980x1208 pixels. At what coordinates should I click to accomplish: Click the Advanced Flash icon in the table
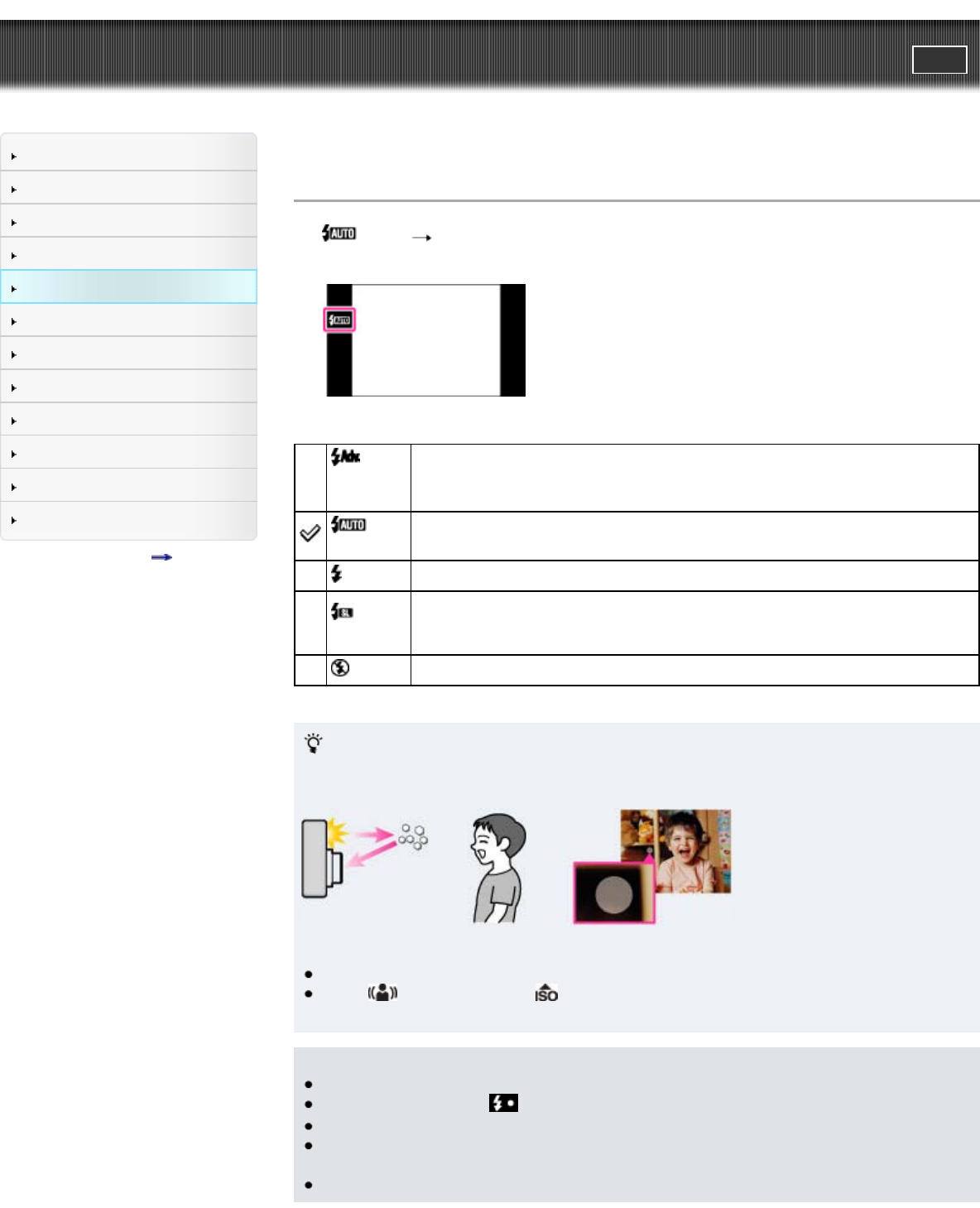click(345, 456)
